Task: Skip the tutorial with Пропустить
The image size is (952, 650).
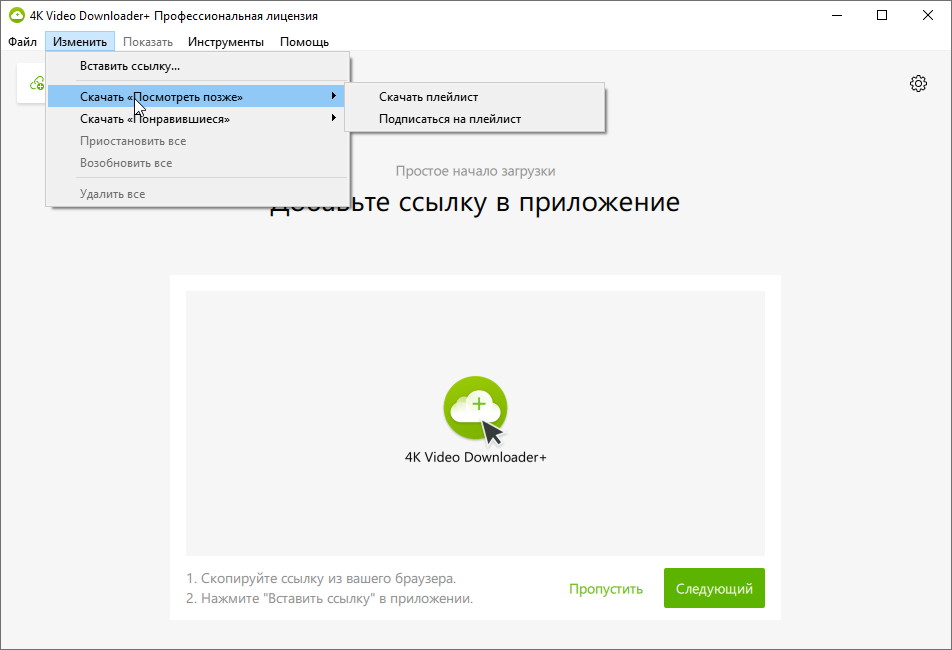Action: (x=605, y=589)
